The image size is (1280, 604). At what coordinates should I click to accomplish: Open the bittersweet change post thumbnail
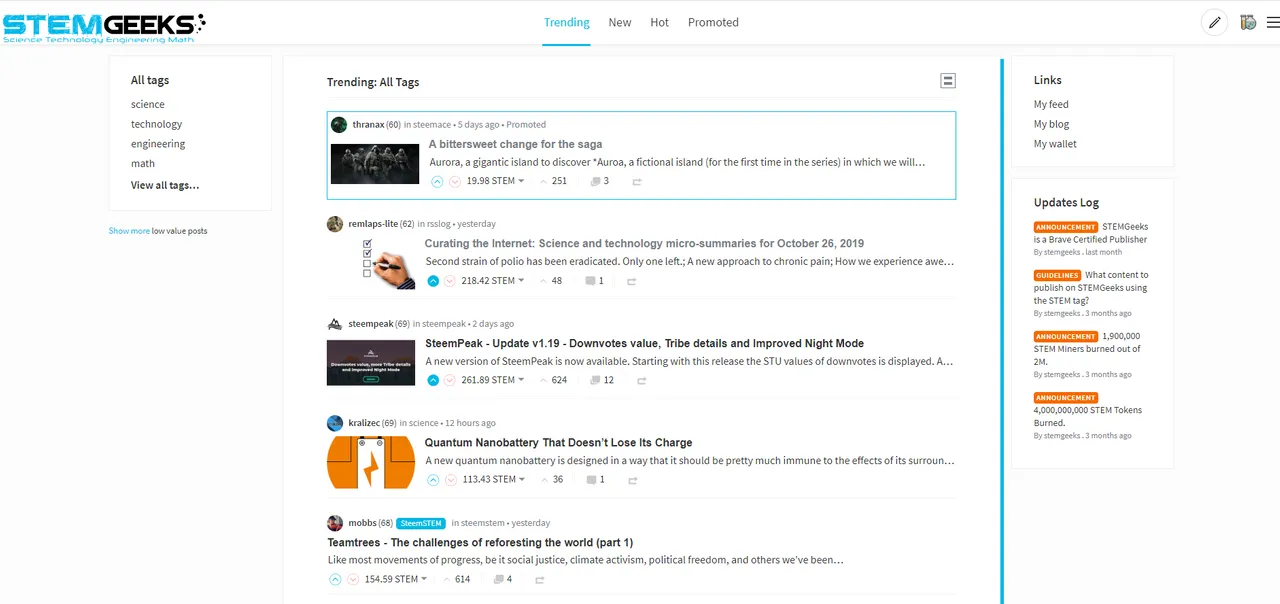[375, 164]
